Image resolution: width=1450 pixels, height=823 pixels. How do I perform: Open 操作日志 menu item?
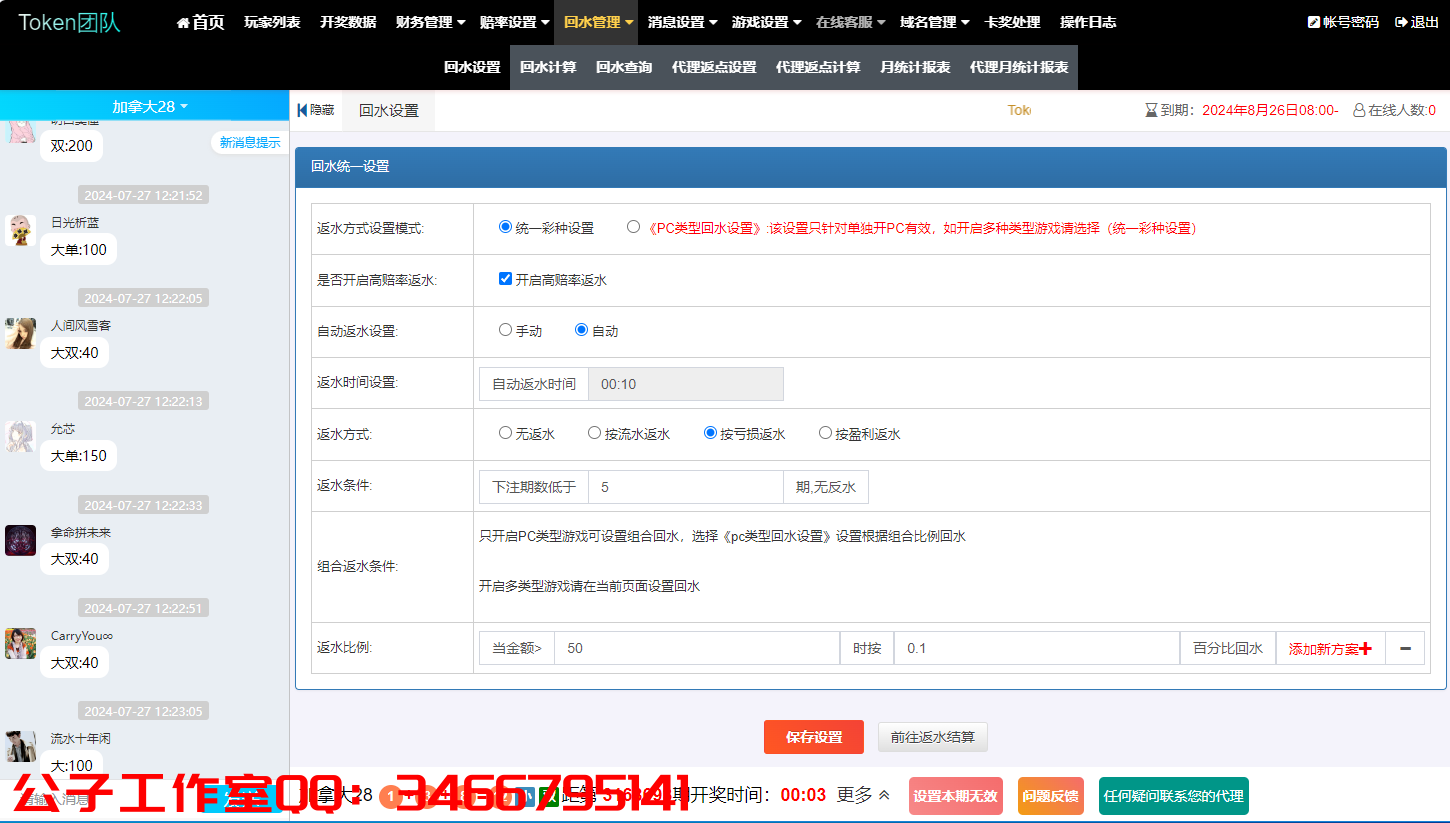tap(1088, 22)
